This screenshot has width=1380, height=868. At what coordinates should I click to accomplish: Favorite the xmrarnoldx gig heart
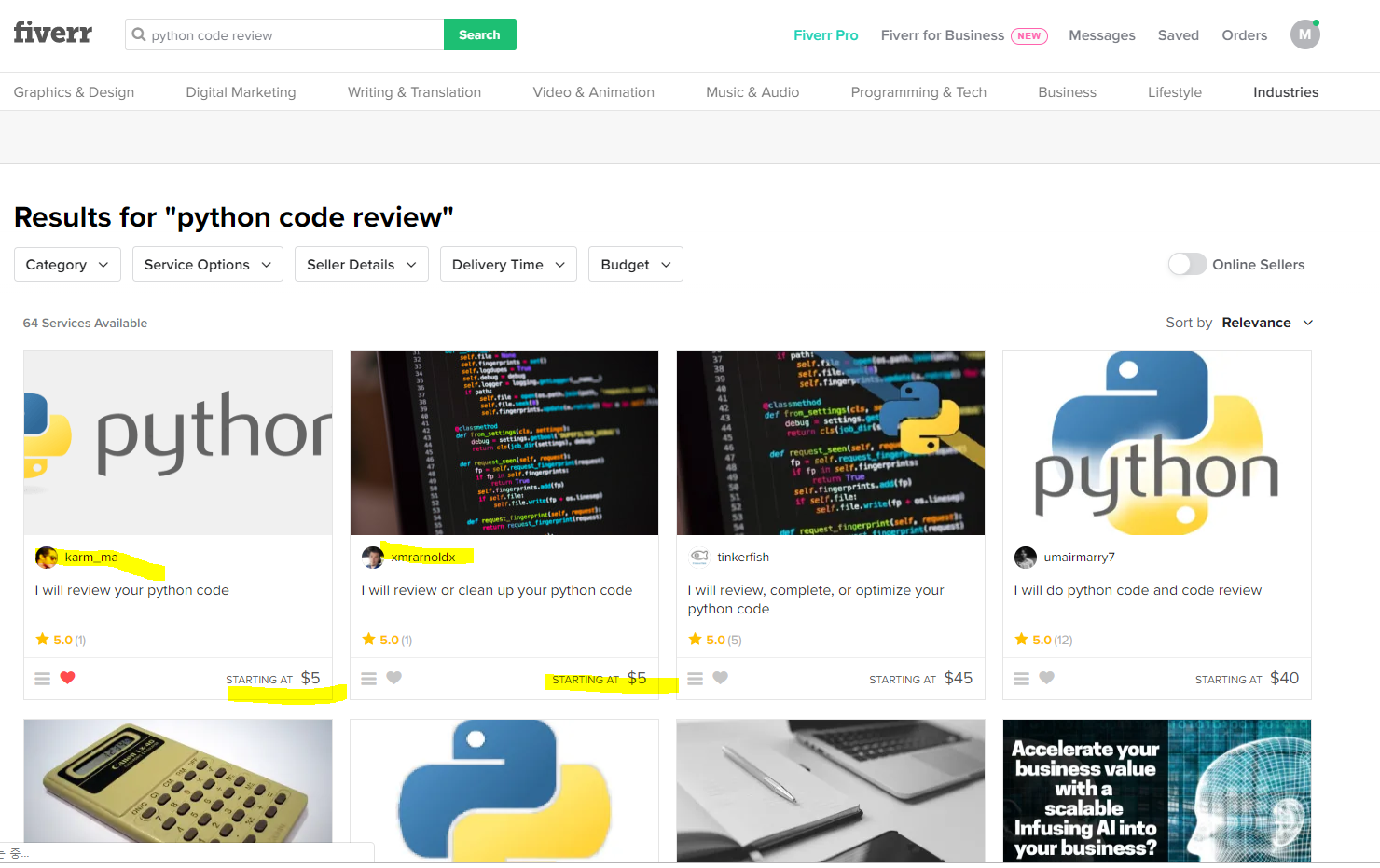[394, 678]
